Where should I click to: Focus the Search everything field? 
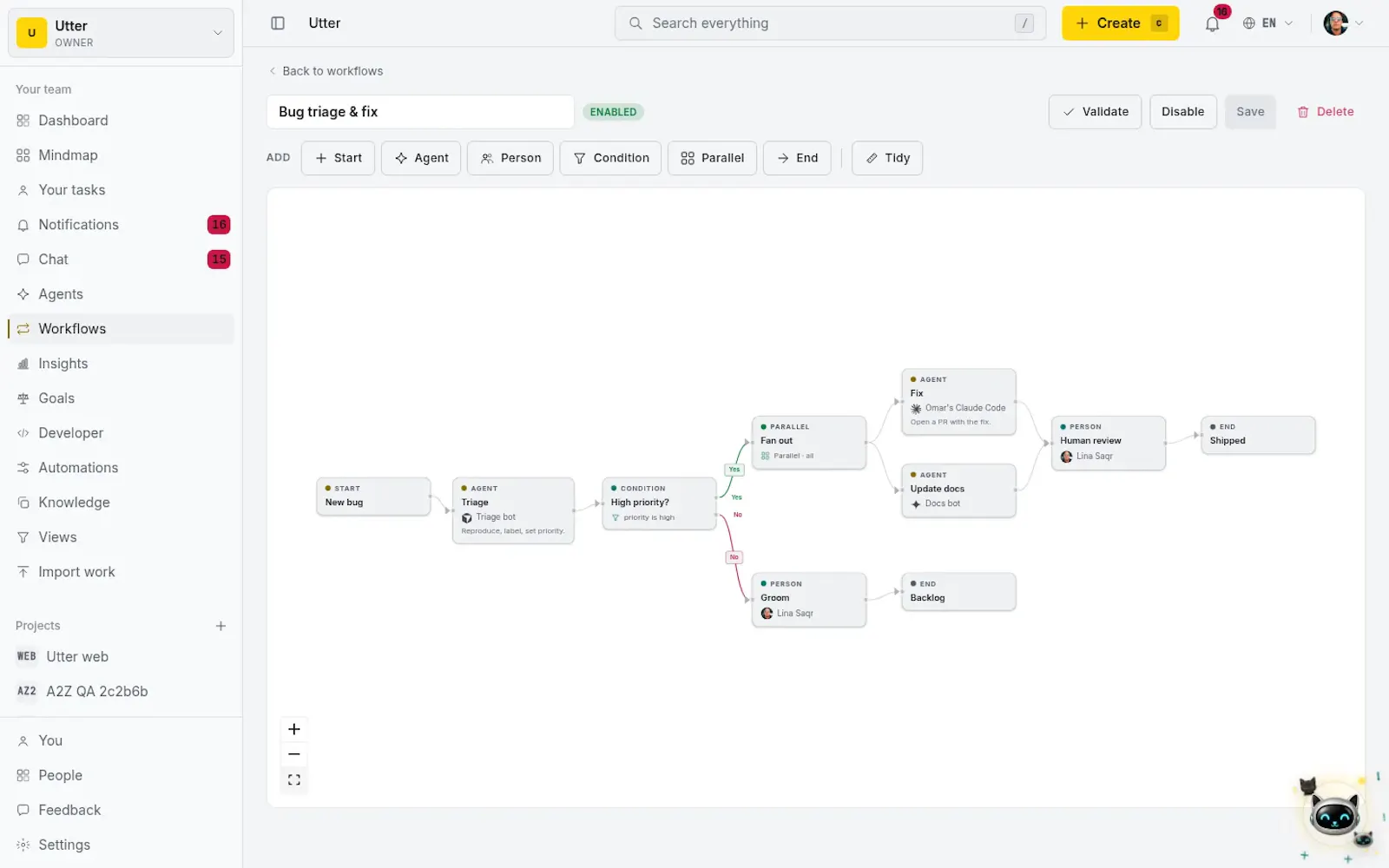tap(830, 23)
